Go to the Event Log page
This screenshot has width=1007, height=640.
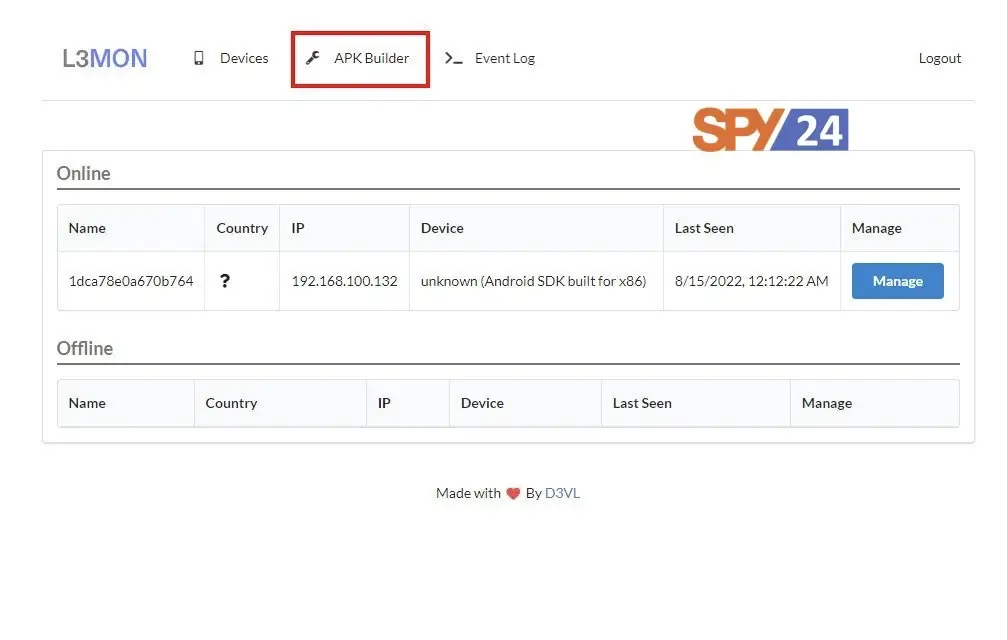click(505, 58)
